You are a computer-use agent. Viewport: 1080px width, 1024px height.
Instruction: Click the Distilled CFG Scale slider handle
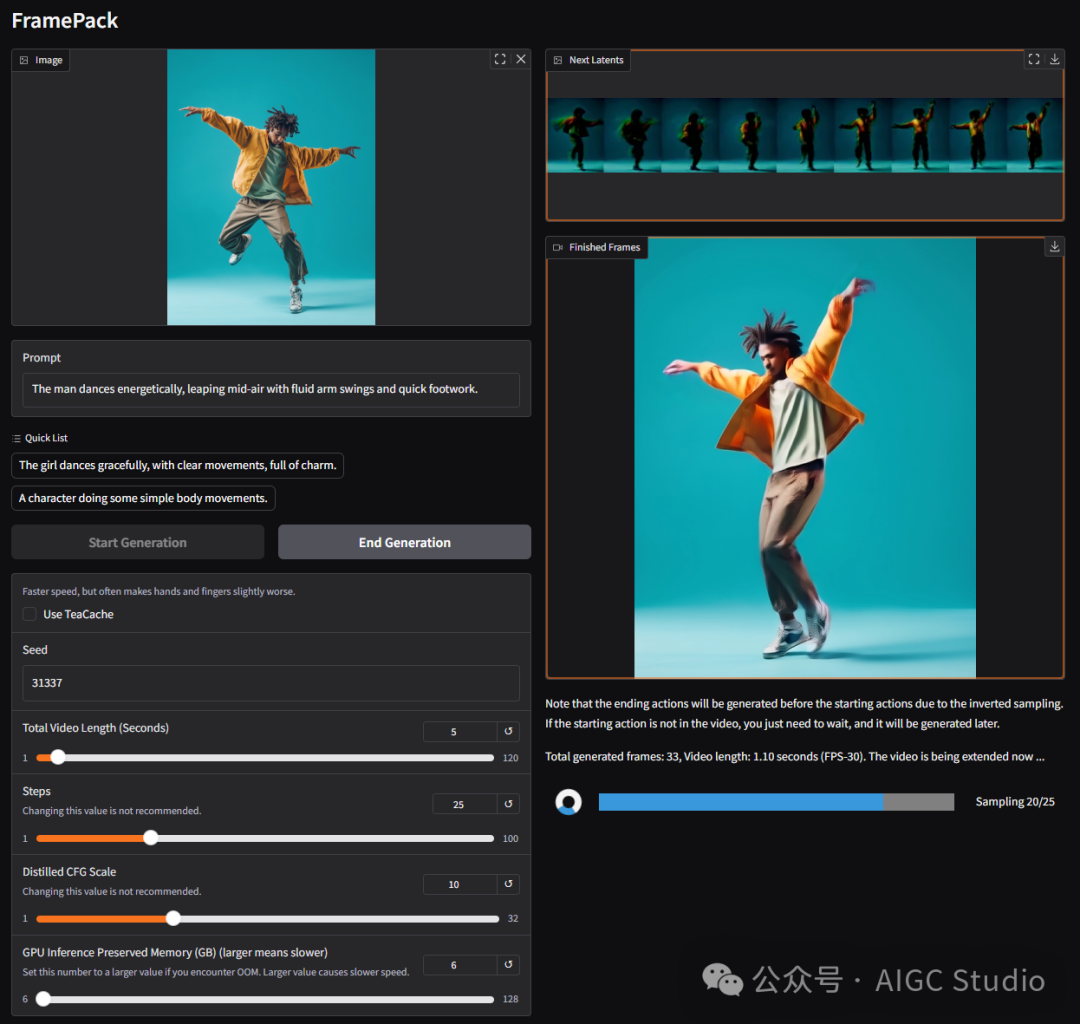[173, 918]
